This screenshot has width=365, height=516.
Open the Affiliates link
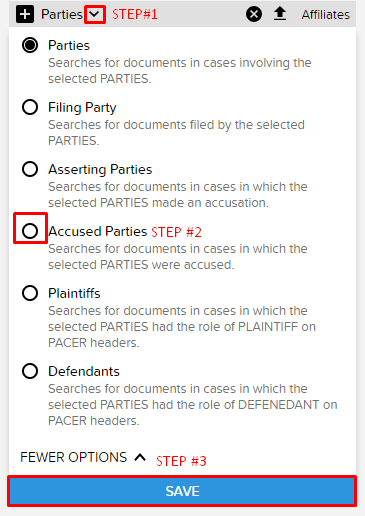326,15
